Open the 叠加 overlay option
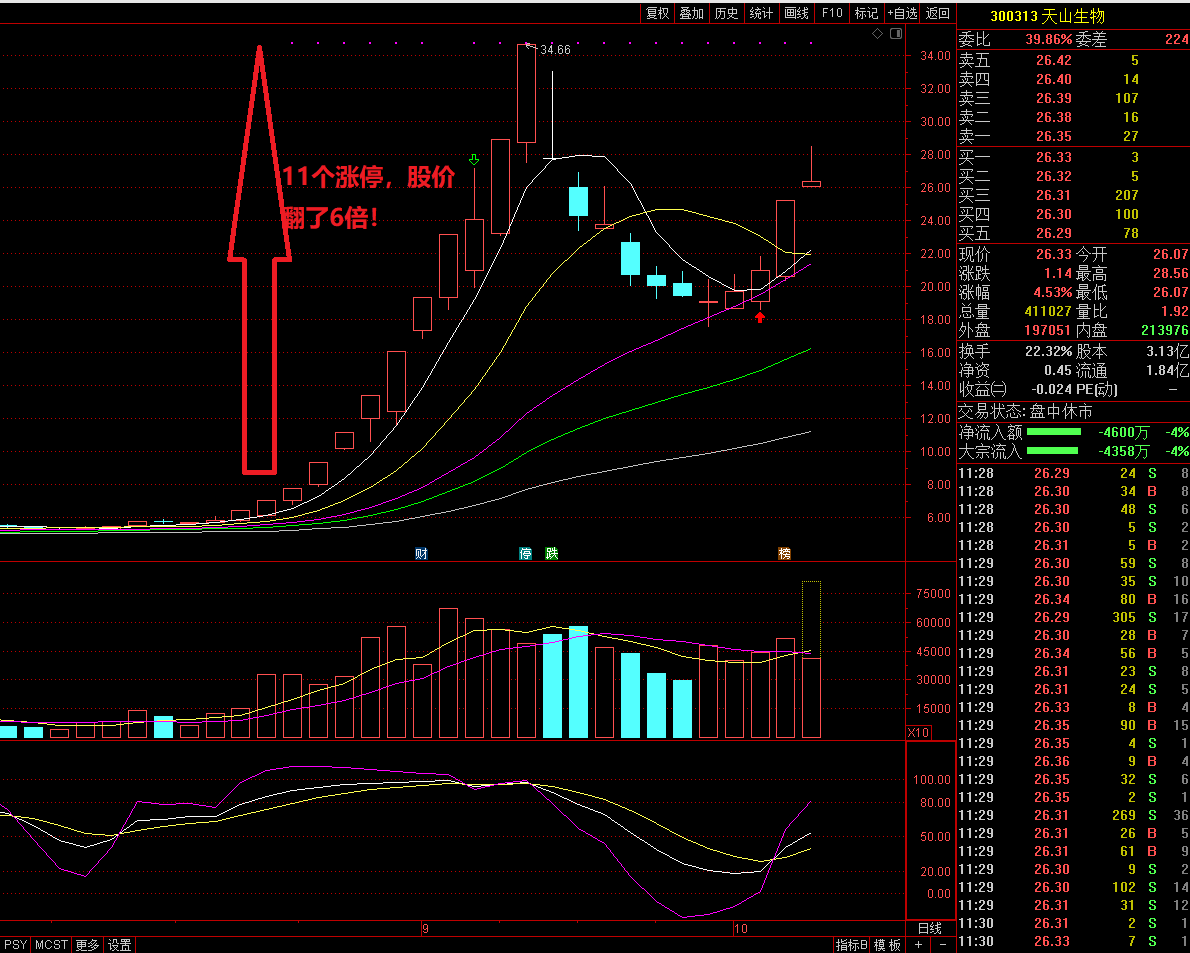 tap(691, 13)
